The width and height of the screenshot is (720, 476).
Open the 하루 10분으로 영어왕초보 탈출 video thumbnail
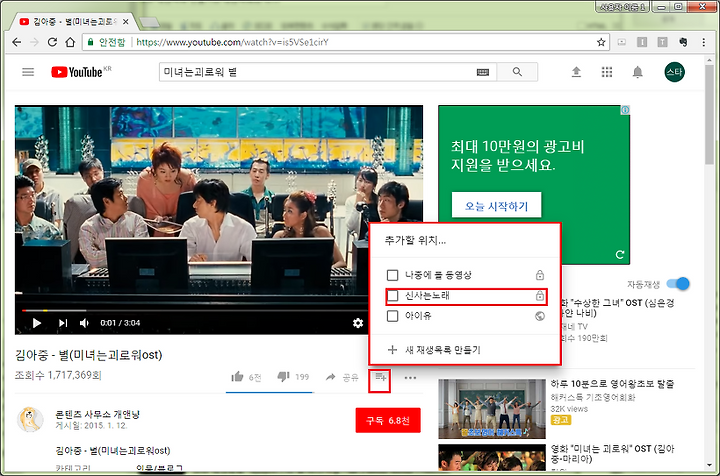click(x=492, y=409)
